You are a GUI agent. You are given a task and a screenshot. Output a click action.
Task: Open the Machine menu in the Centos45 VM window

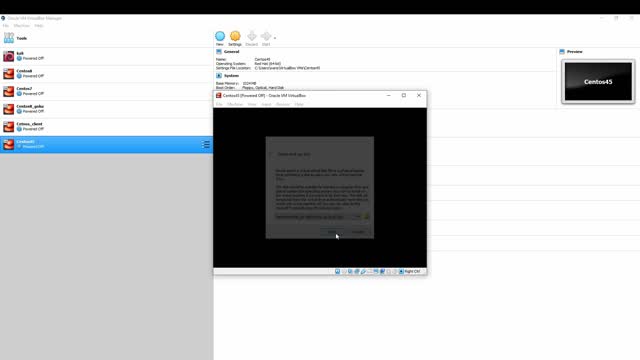point(235,104)
